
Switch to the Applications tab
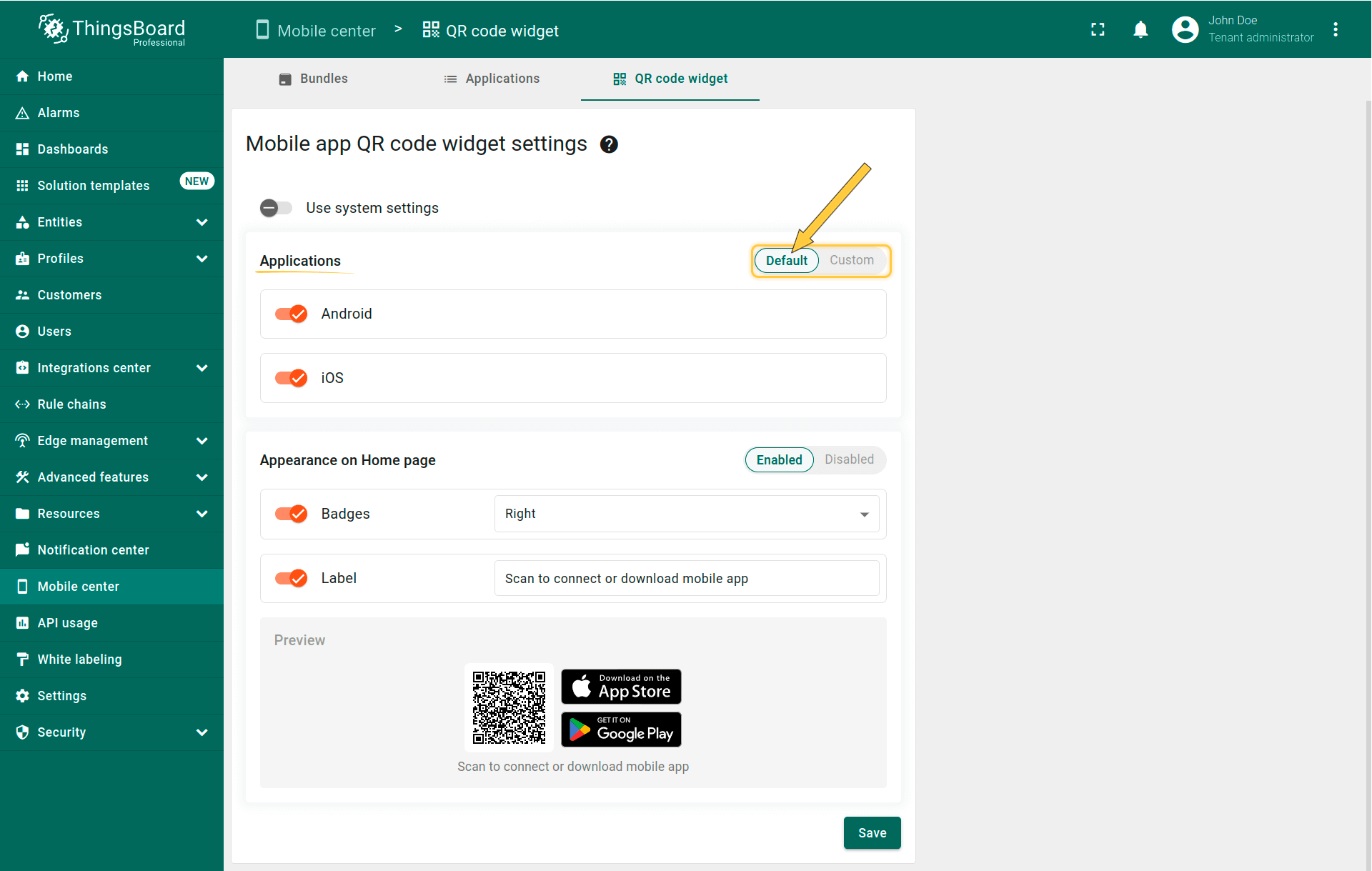pos(492,79)
